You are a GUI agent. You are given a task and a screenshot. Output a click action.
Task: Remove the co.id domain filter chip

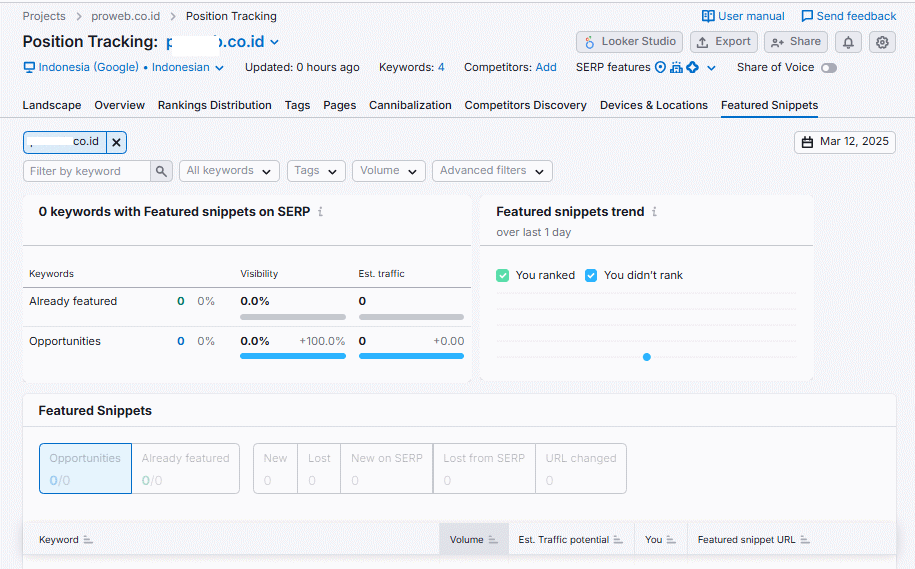pyautogui.click(x=116, y=142)
